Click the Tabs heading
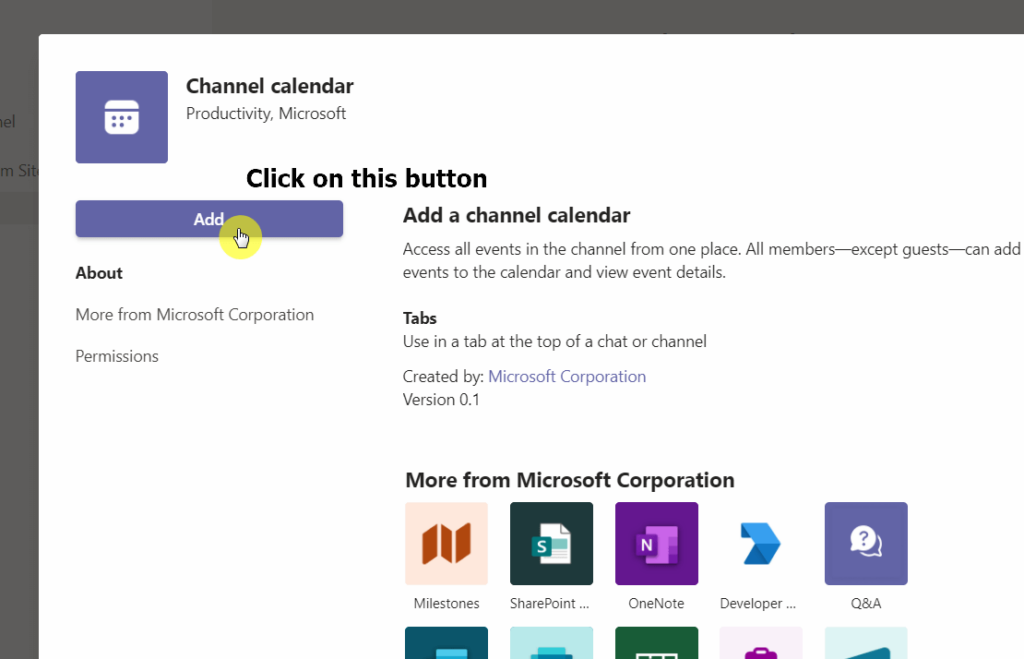 click(419, 318)
